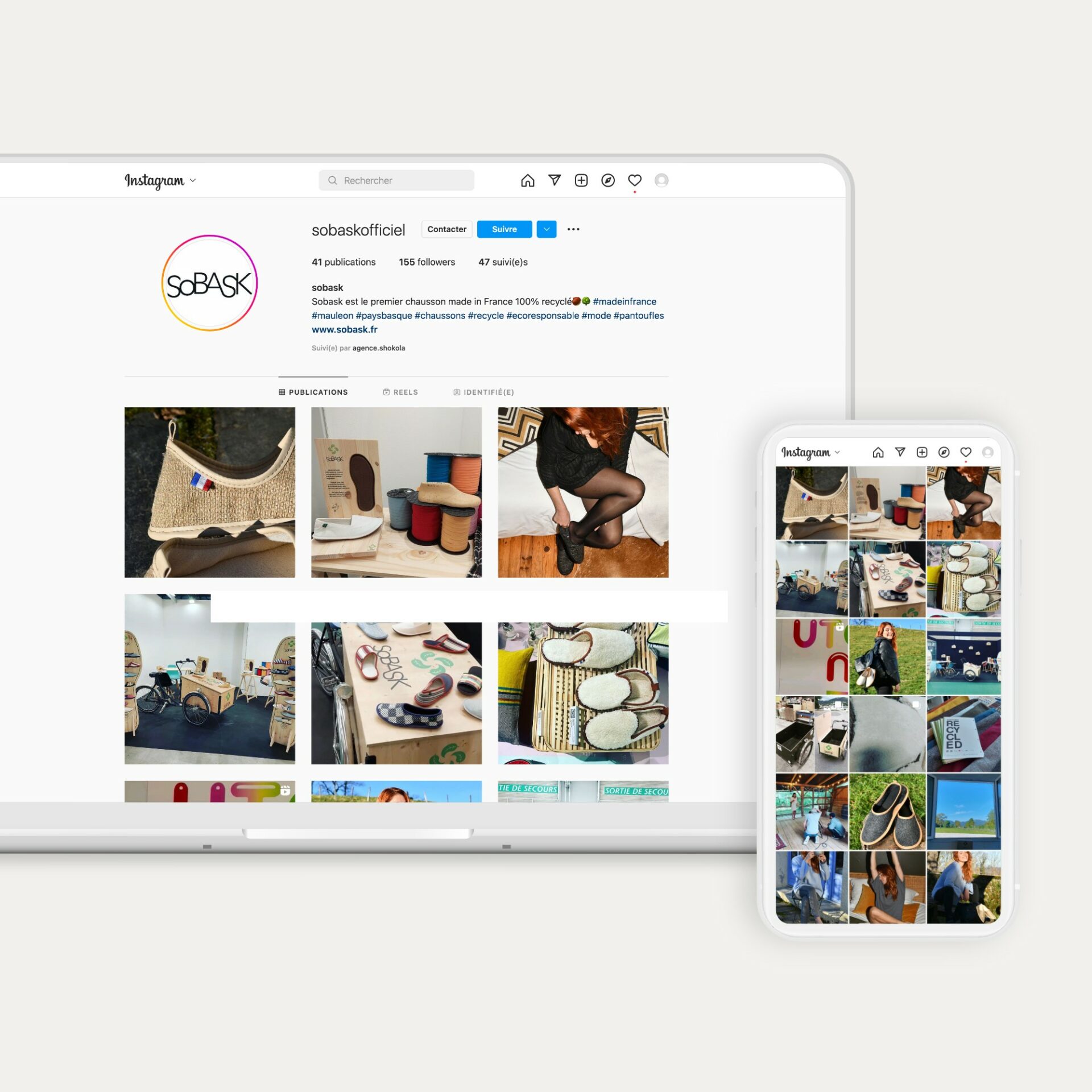
Task: Toggle the dropdown arrow next to Suivre
Action: point(547,230)
